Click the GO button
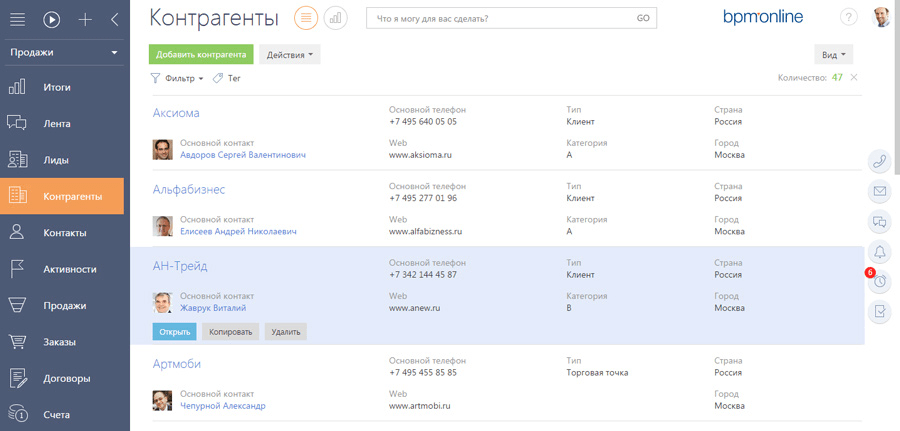This screenshot has height=431, width=900. click(643, 18)
